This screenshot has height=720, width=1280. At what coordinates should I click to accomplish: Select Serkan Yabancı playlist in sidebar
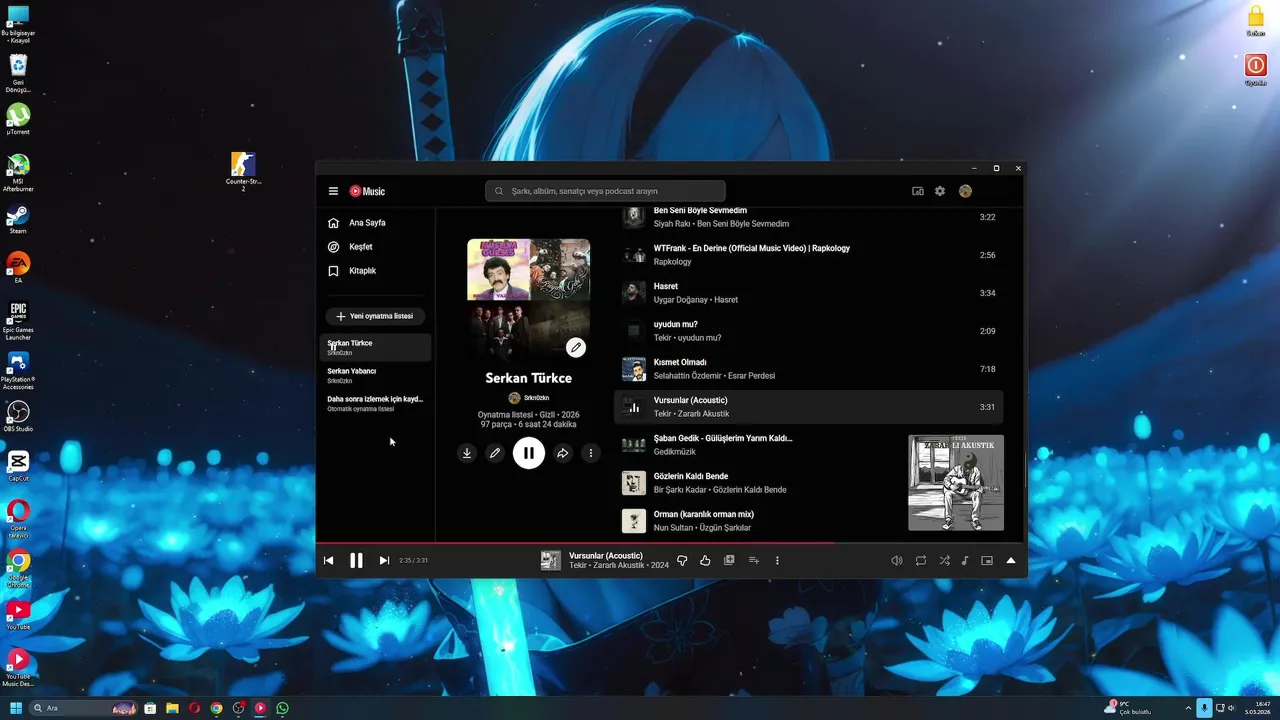[x=376, y=375]
